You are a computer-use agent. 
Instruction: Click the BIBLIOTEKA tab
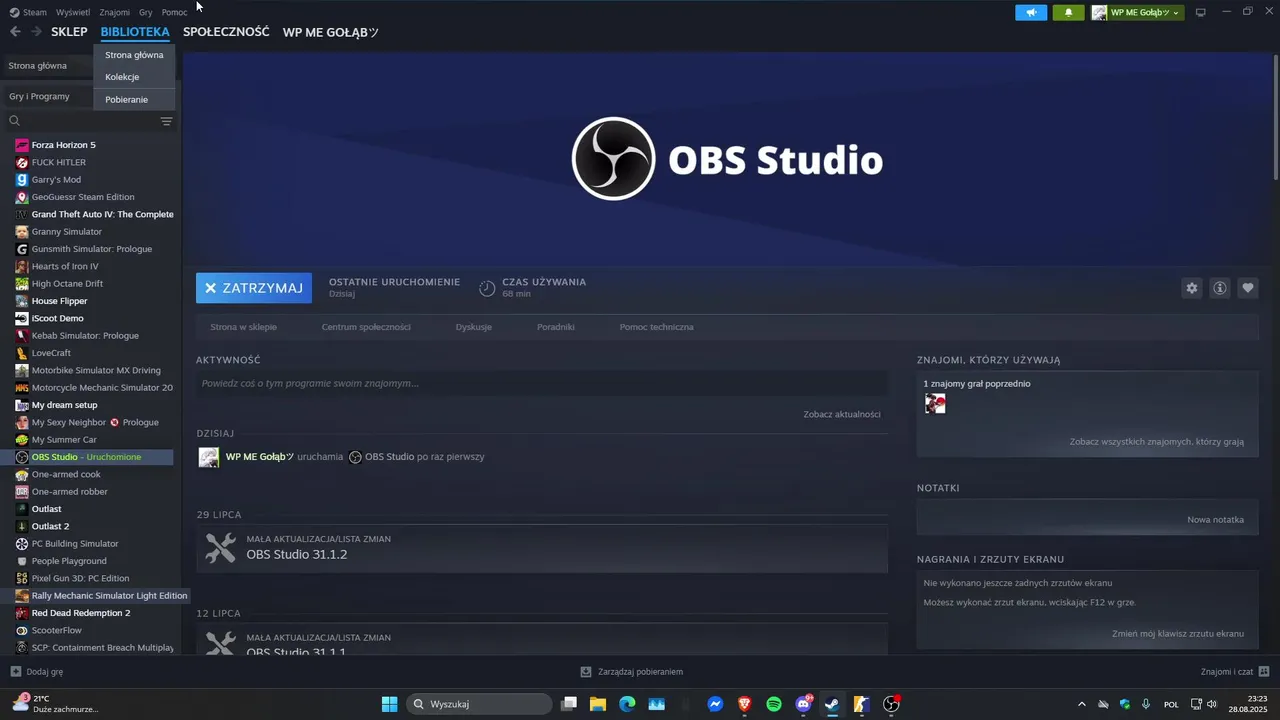pos(135,32)
